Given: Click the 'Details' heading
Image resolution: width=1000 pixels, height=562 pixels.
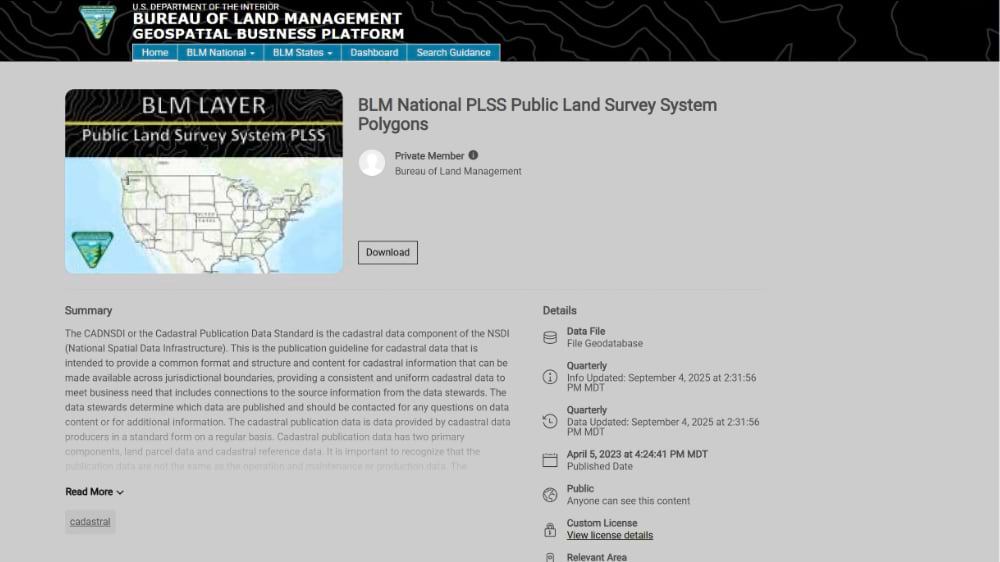Looking at the screenshot, I should 559,311.
